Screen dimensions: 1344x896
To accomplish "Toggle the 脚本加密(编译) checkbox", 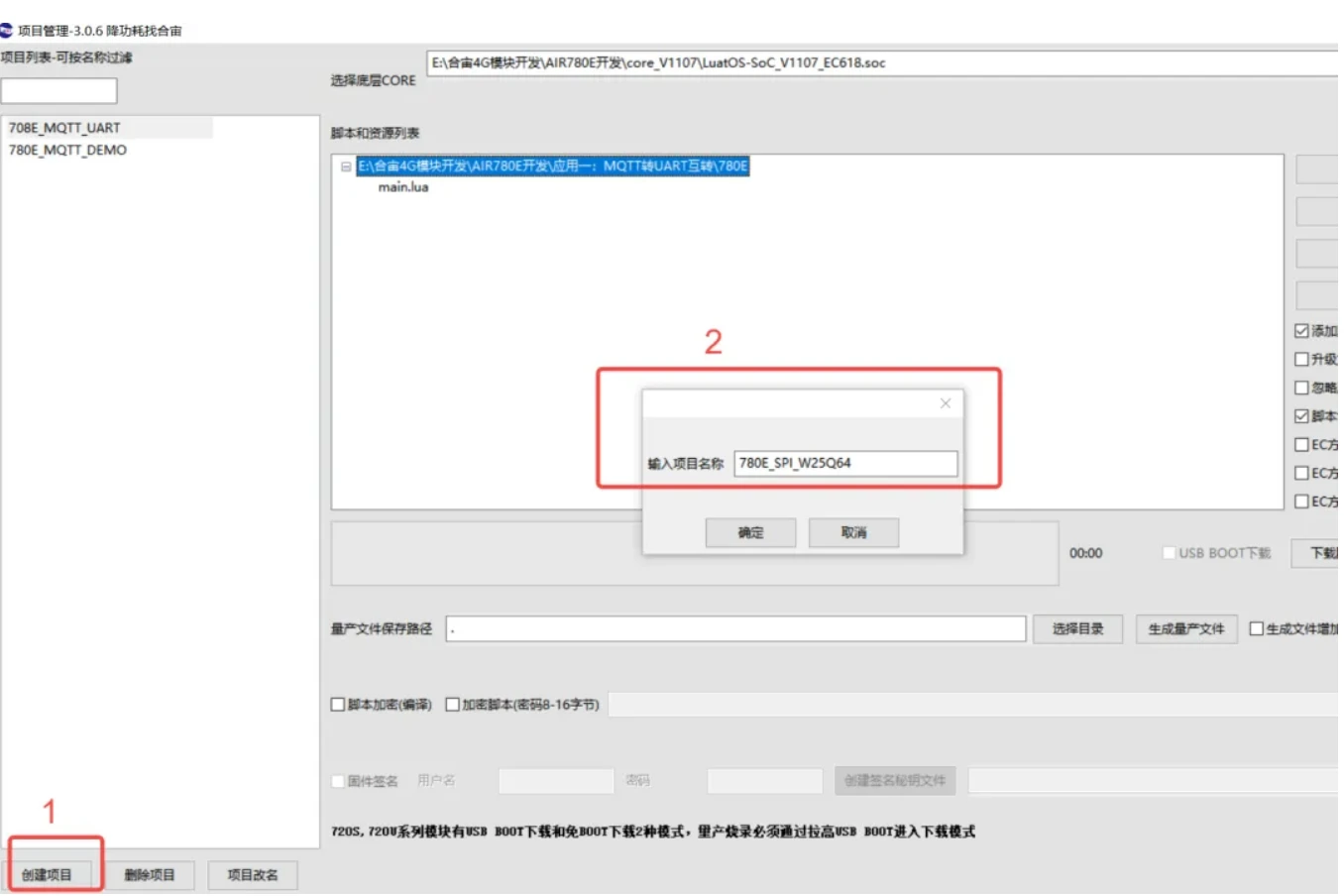I will click(338, 705).
